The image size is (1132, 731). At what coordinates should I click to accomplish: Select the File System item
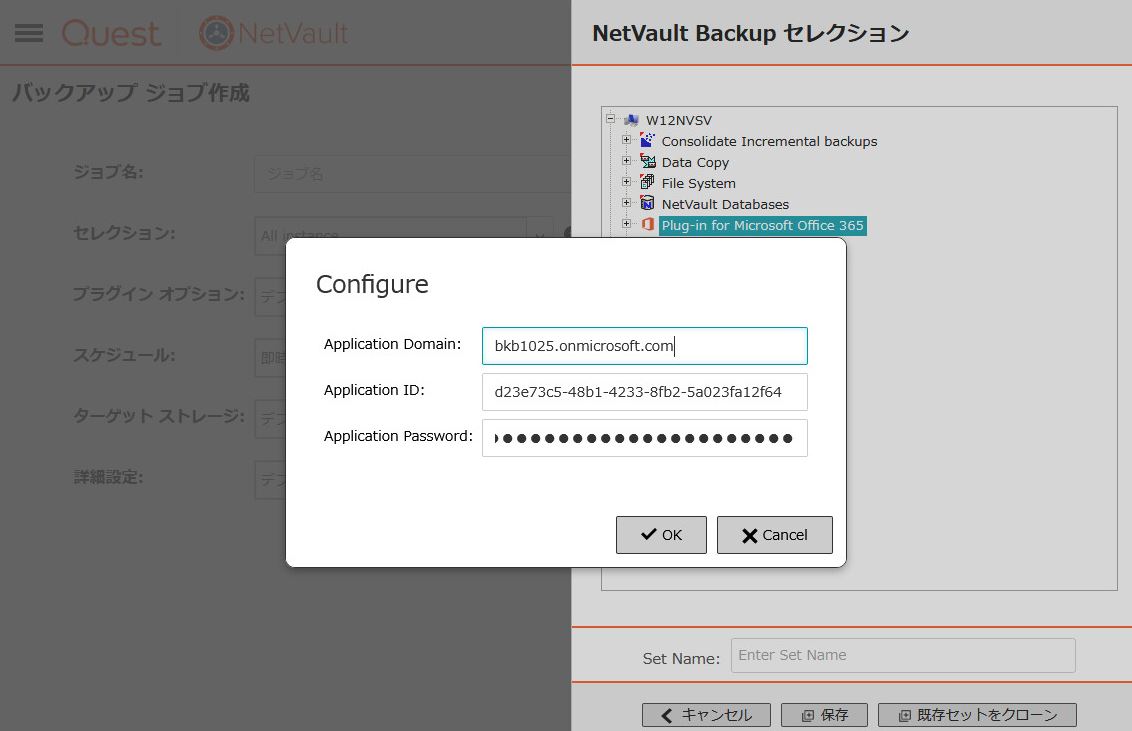pyautogui.click(x=699, y=183)
